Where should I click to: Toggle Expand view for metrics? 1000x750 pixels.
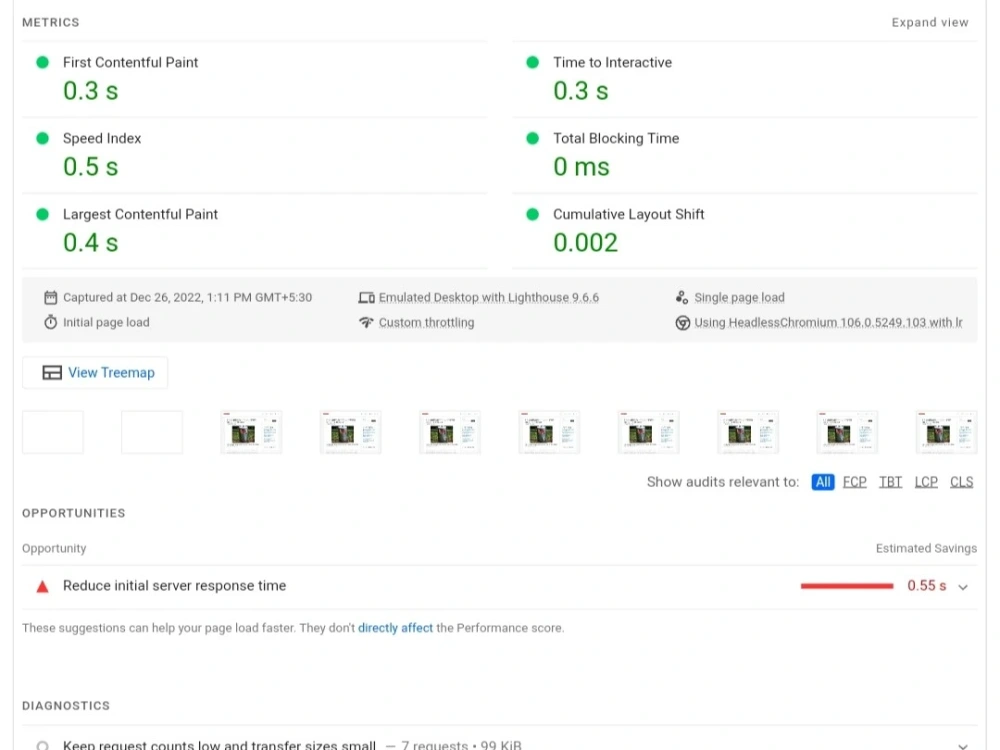930,22
